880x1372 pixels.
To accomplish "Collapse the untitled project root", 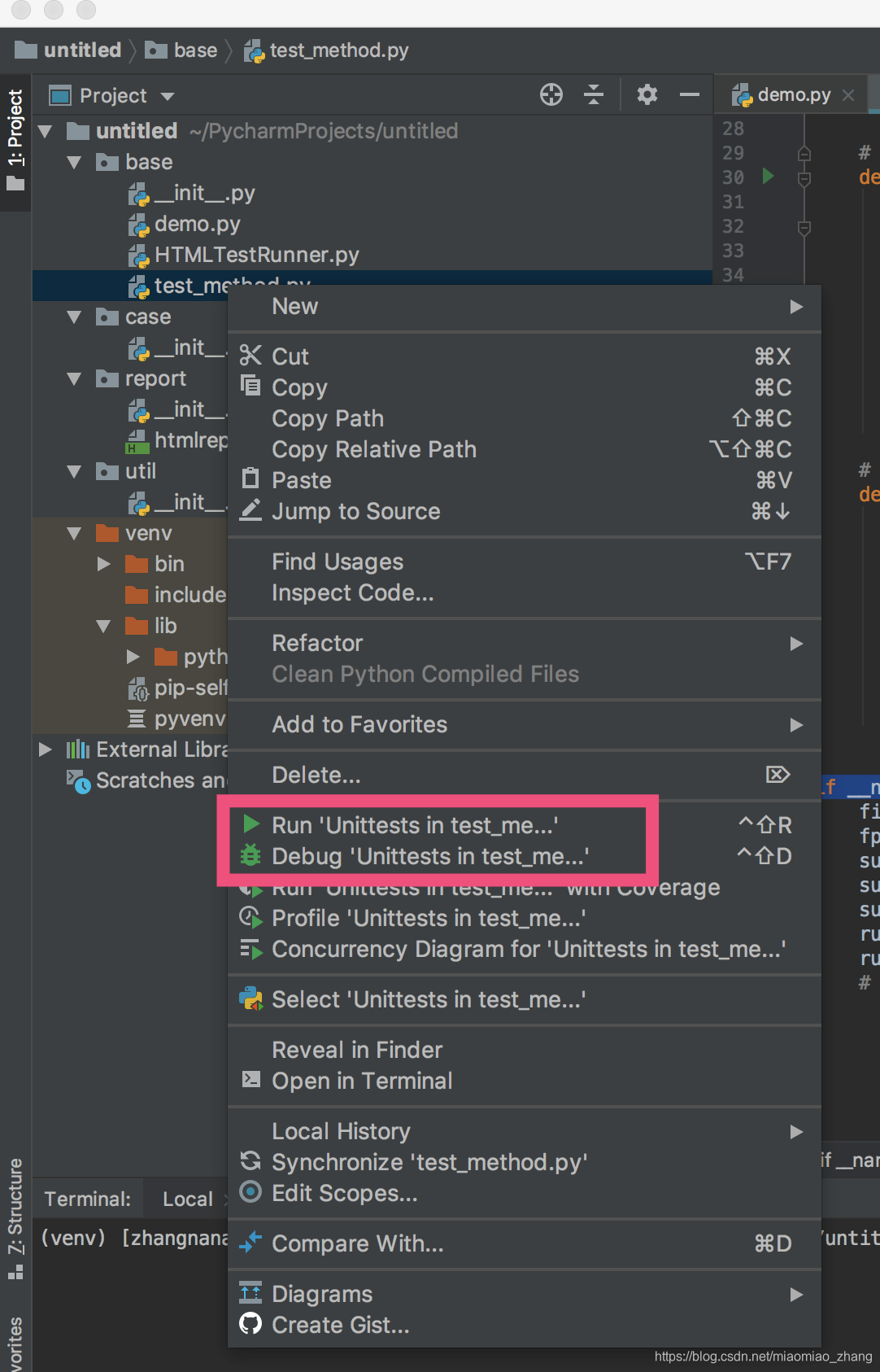I will pyautogui.click(x=45, y=131).
